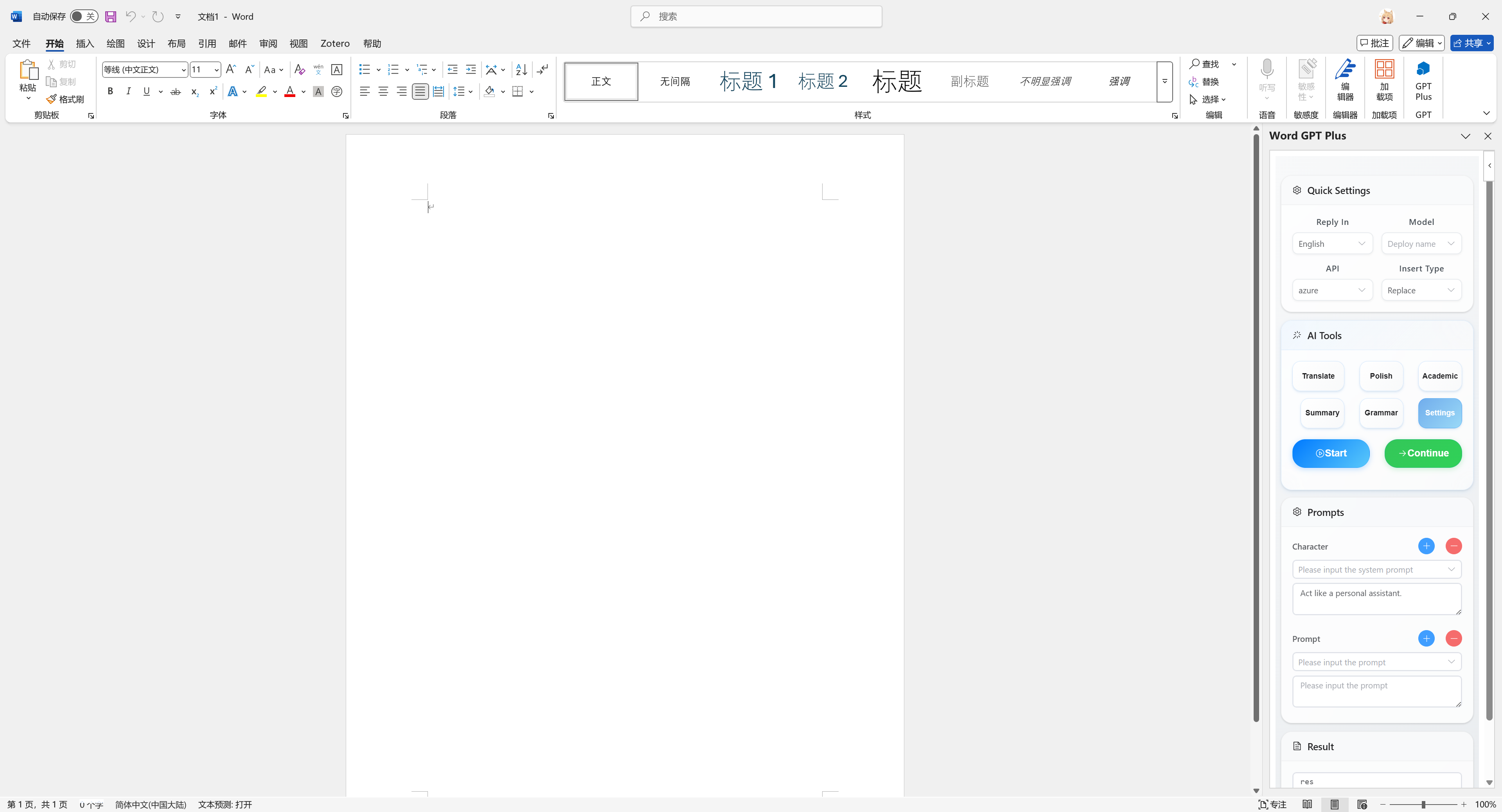The width and height of the screenshot is (1502, 812).
Task: Switch to the 插入 ribbon tab
Action: tap(84, 44)
